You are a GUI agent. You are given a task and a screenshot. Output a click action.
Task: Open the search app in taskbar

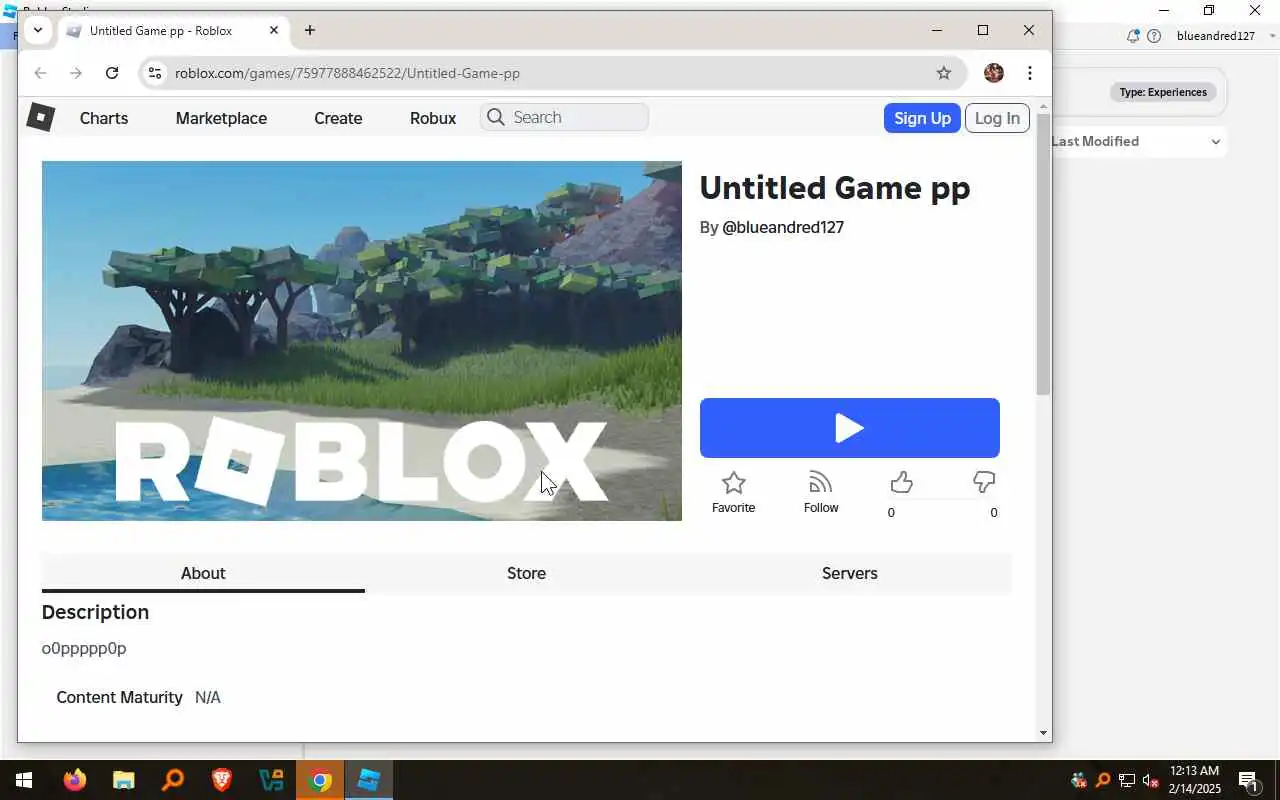pyautogui.click(x=173, y=780)
